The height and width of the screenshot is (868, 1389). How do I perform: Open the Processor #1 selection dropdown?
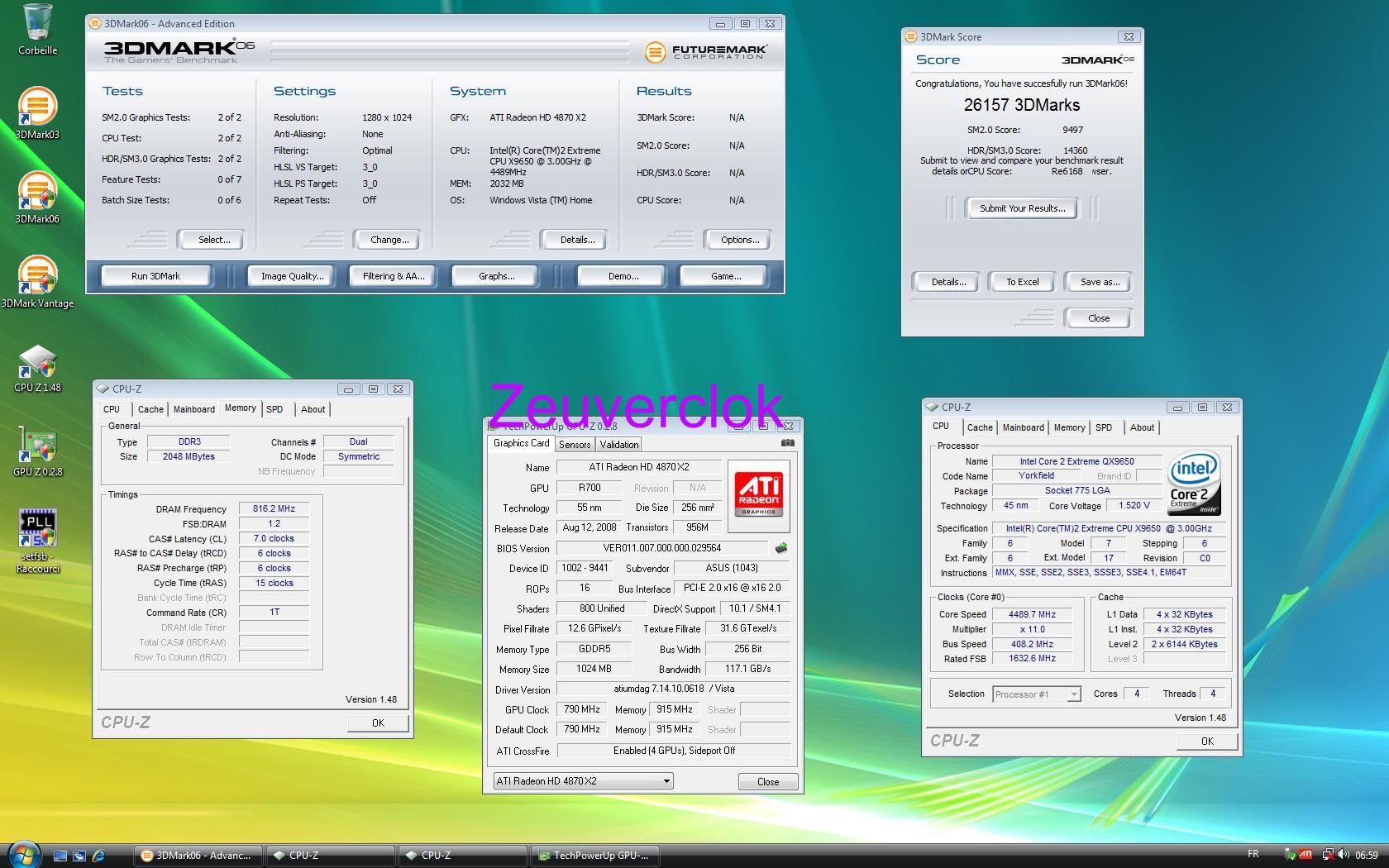1037,694
